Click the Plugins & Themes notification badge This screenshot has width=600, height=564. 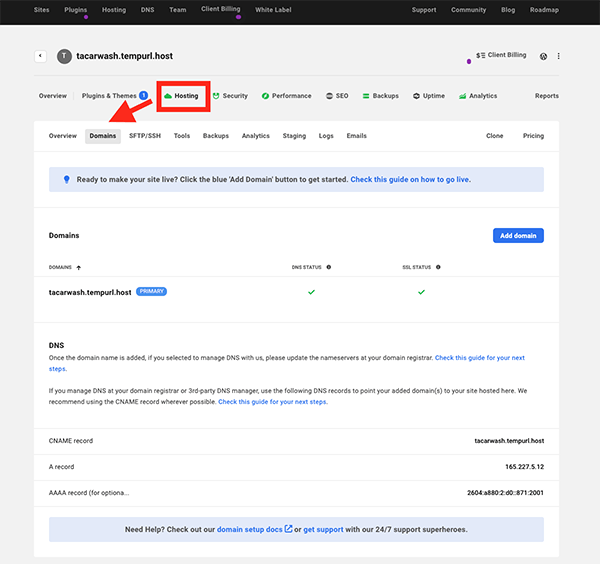(x=143, y=95)
